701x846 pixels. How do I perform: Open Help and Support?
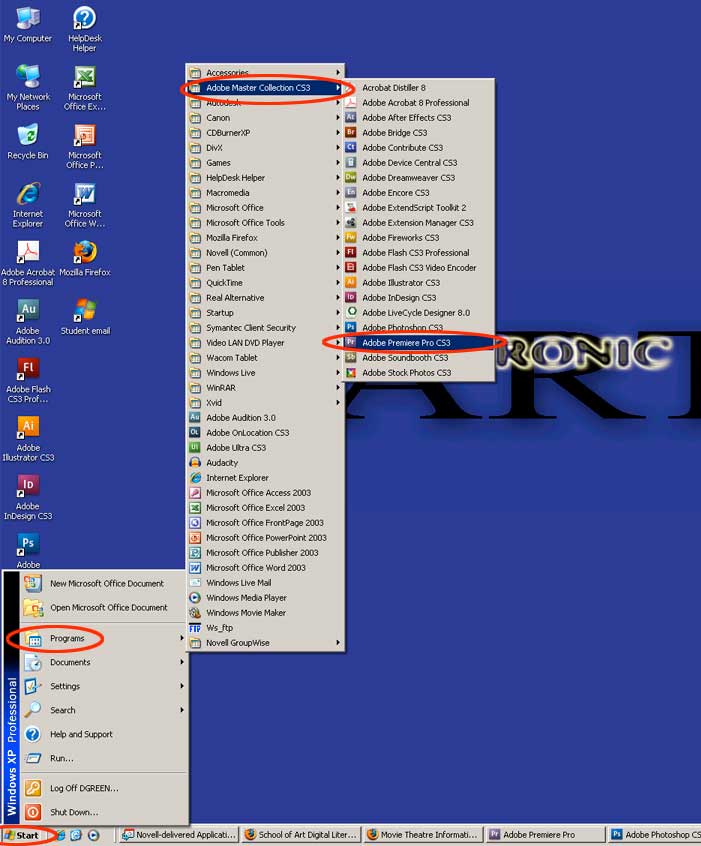click(104, 734)
